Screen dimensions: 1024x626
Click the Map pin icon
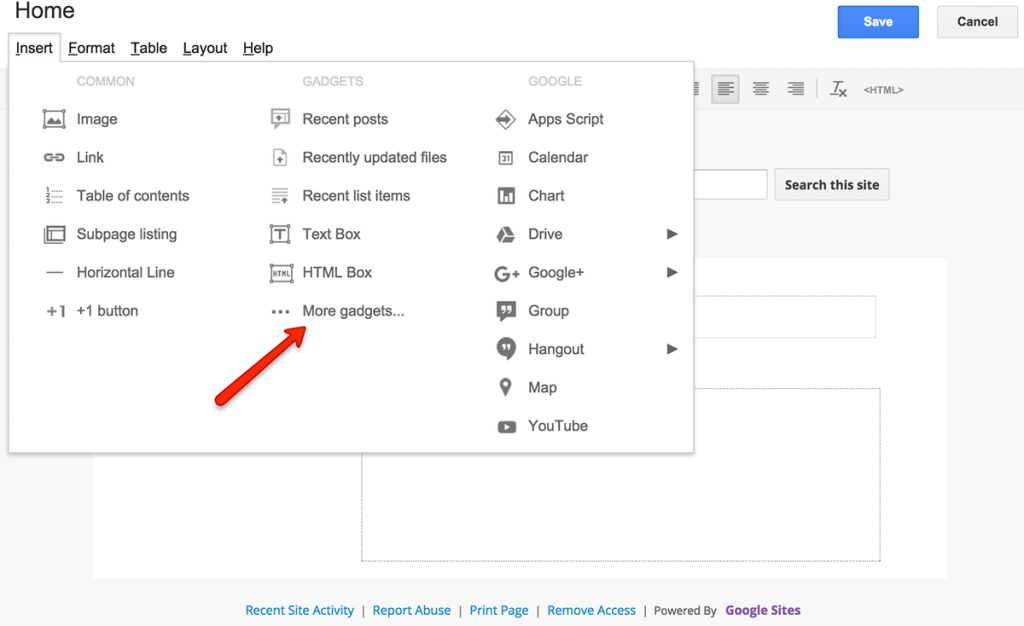tap(505, 387)
